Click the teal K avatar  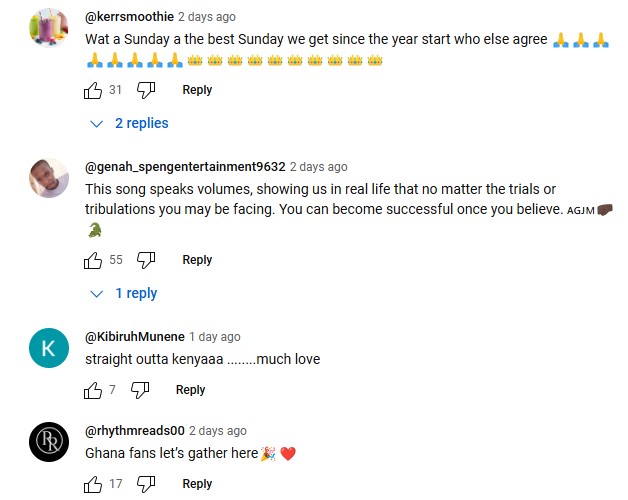49,348
